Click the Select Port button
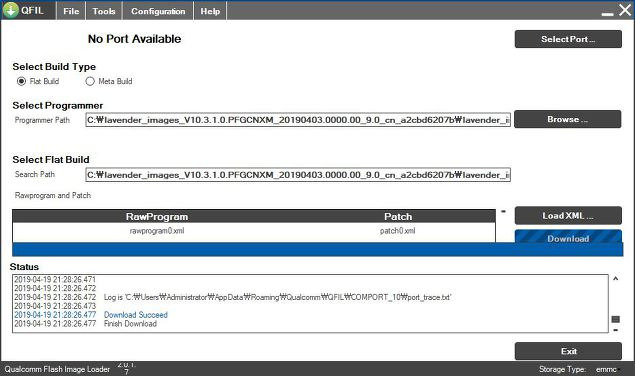Screen dimensions: 635x376 point(568,39)
